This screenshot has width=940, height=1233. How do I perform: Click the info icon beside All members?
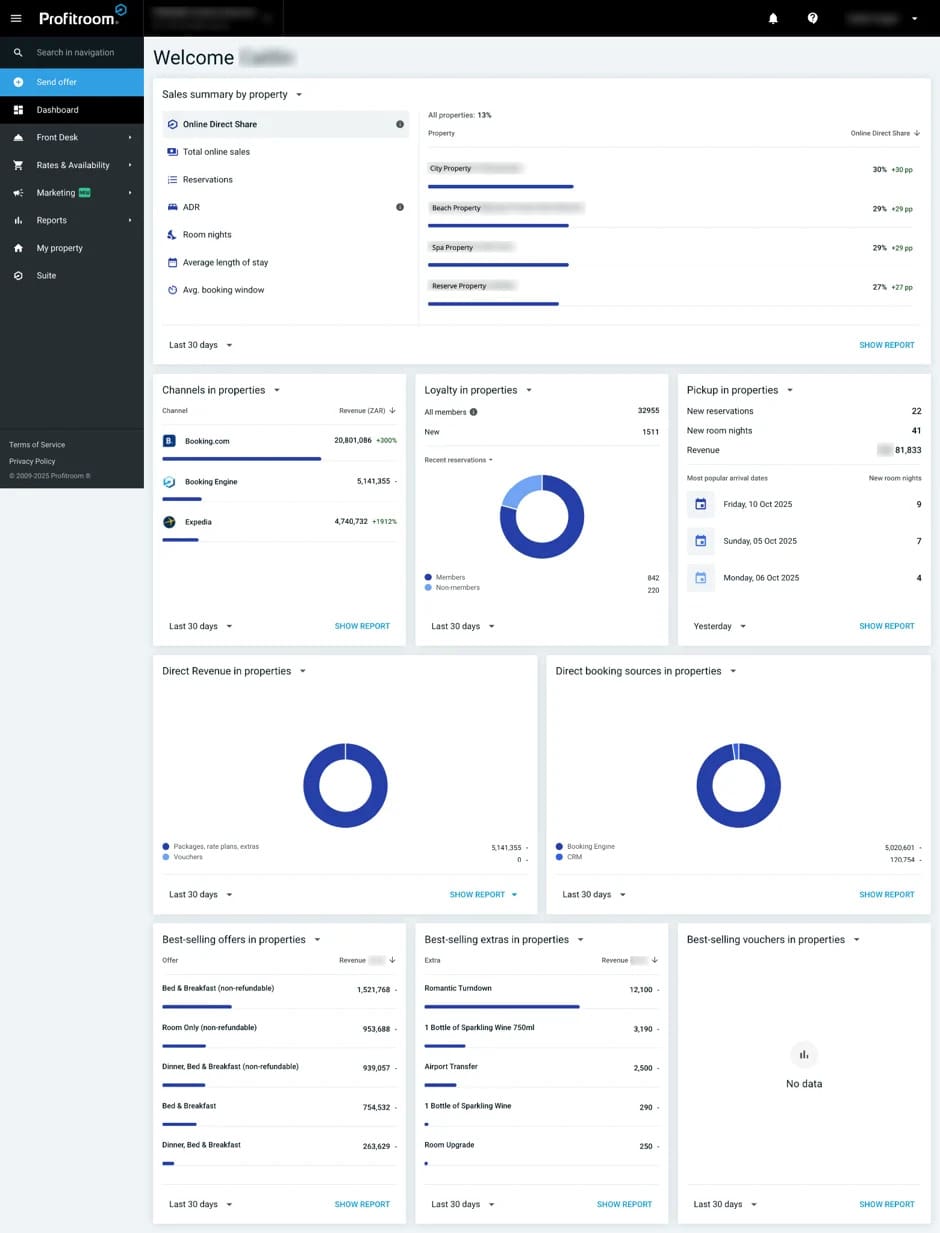click(x=473, y=411)
